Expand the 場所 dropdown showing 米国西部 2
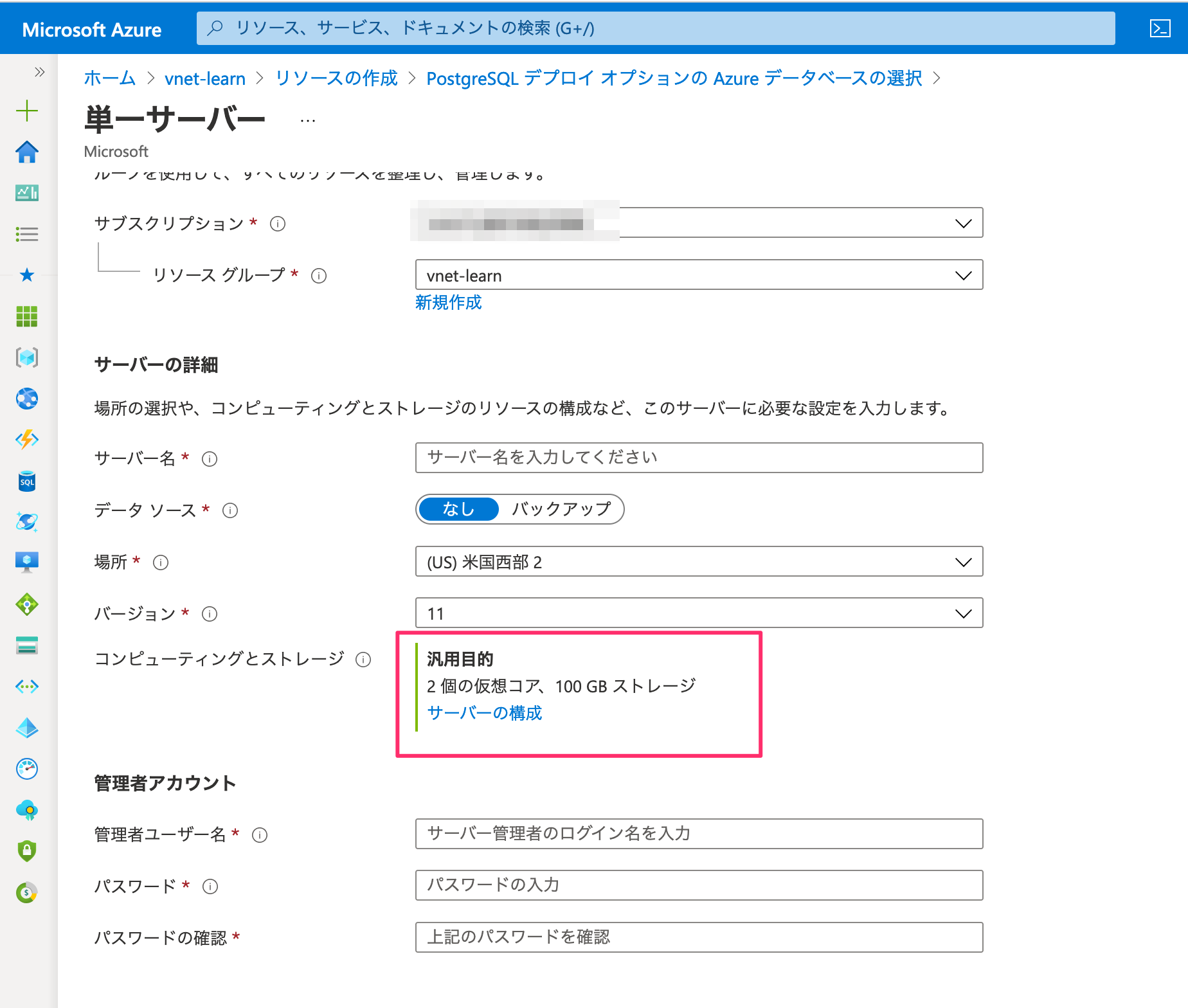 pyautogui.click(x=699, y=562)
